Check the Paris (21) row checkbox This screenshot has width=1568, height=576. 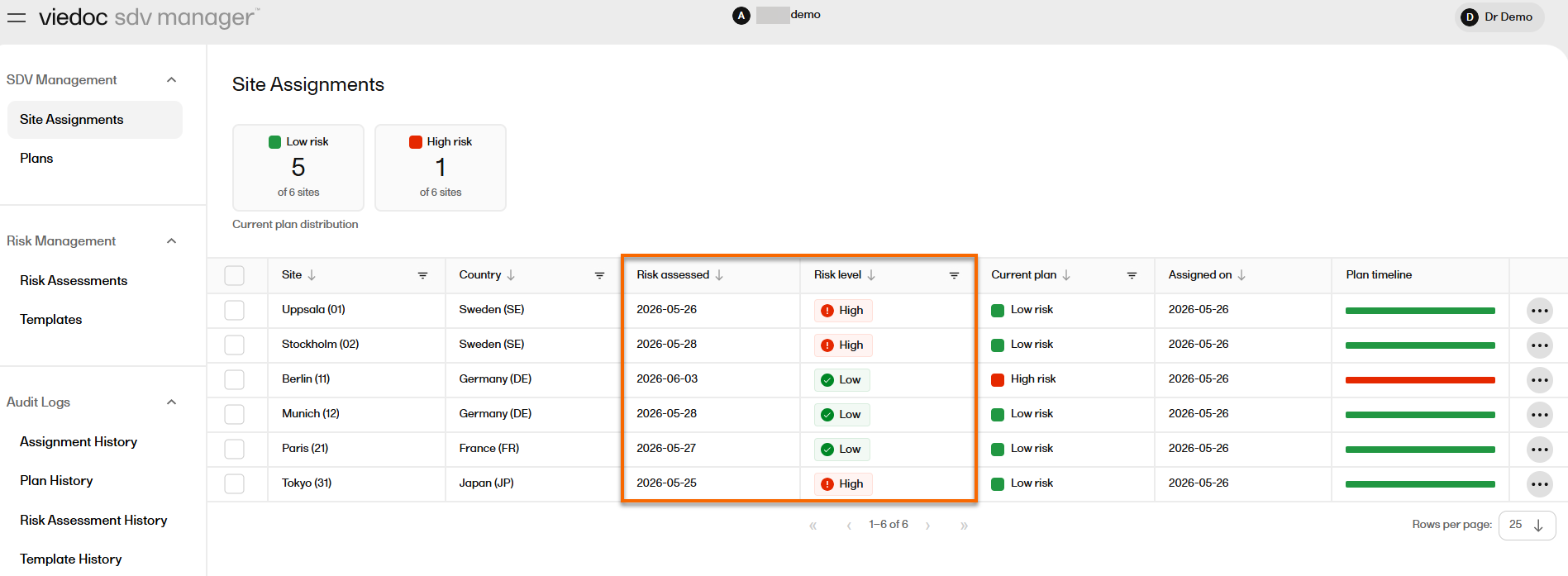[x=235, y=449]
